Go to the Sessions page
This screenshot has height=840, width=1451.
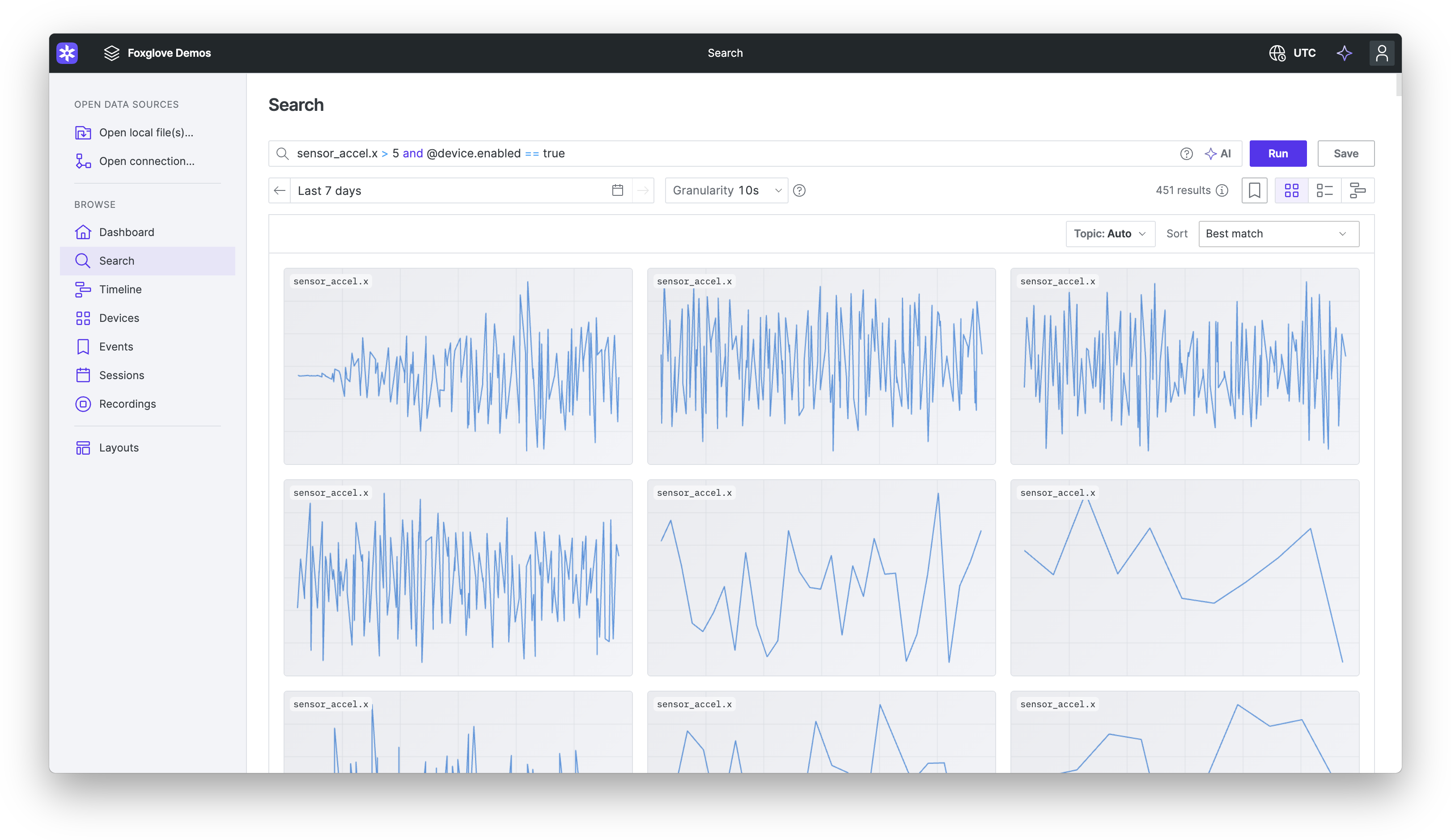coord(148,375)
